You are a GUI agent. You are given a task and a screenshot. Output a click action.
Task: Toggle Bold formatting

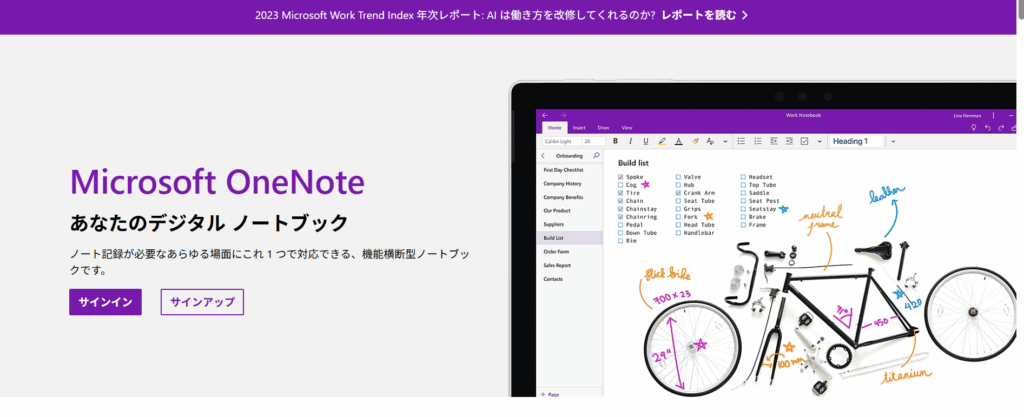click(615, 141)
